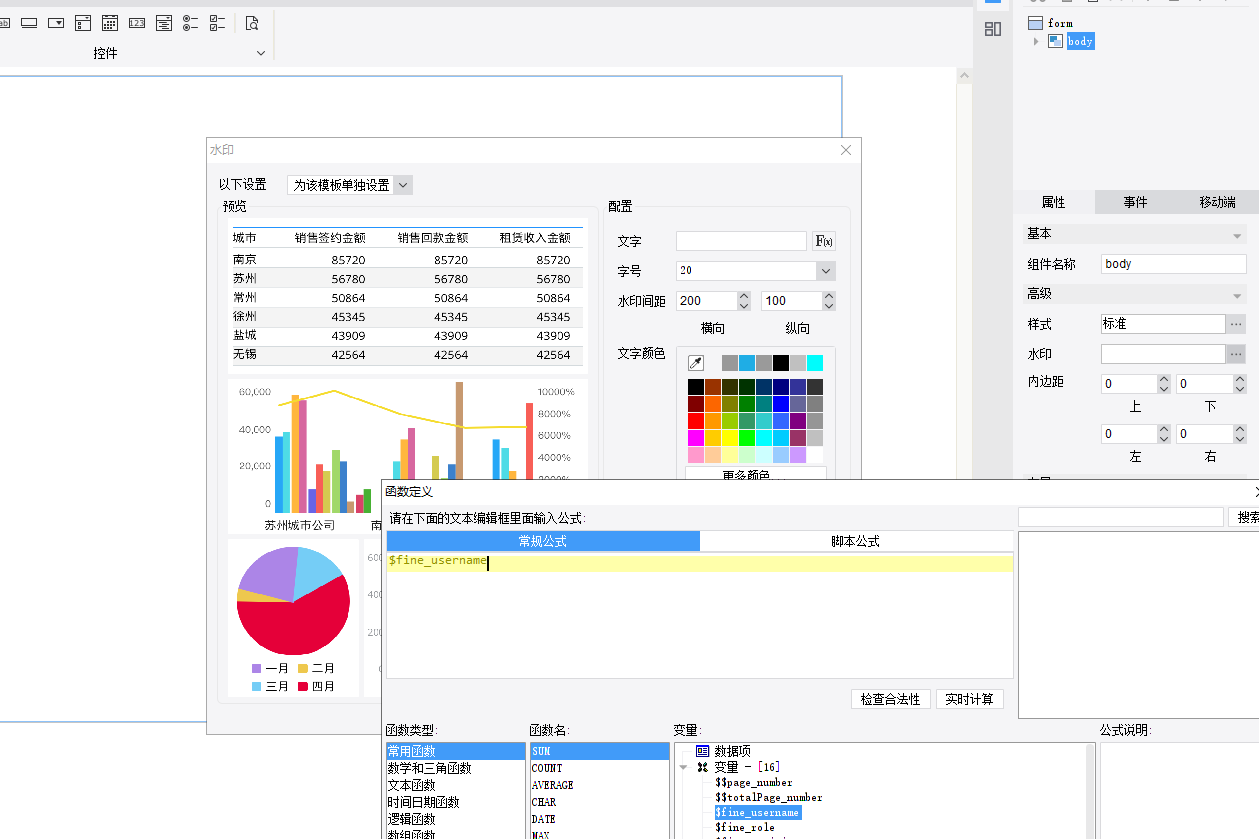1259x839 pixels.
Task: Open the preview search widget icon
Action: tap(252, 22)
